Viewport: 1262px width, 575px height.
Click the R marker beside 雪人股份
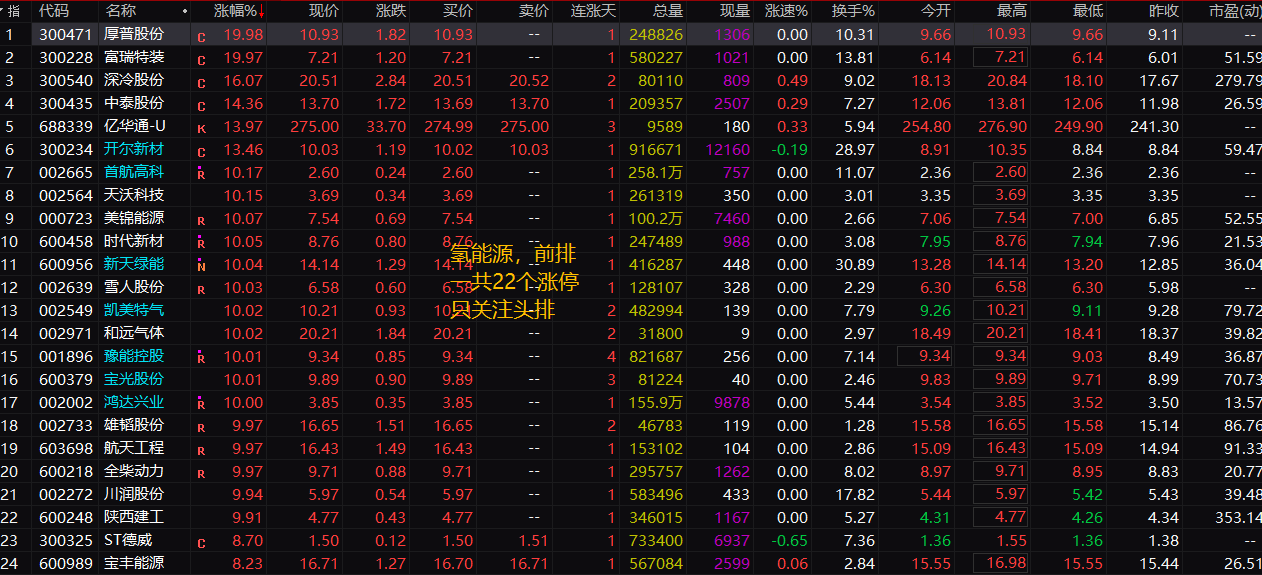pyautogui.click(x=201, y=290)
